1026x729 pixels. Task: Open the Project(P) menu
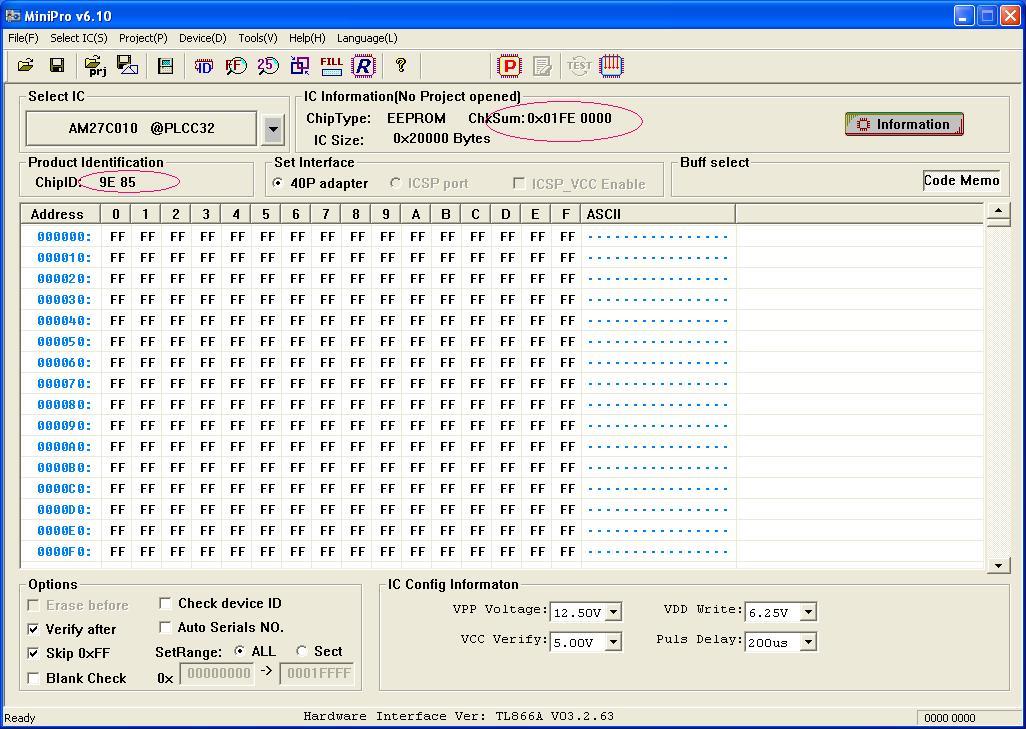pyautogui.click(x=143, y=38)
